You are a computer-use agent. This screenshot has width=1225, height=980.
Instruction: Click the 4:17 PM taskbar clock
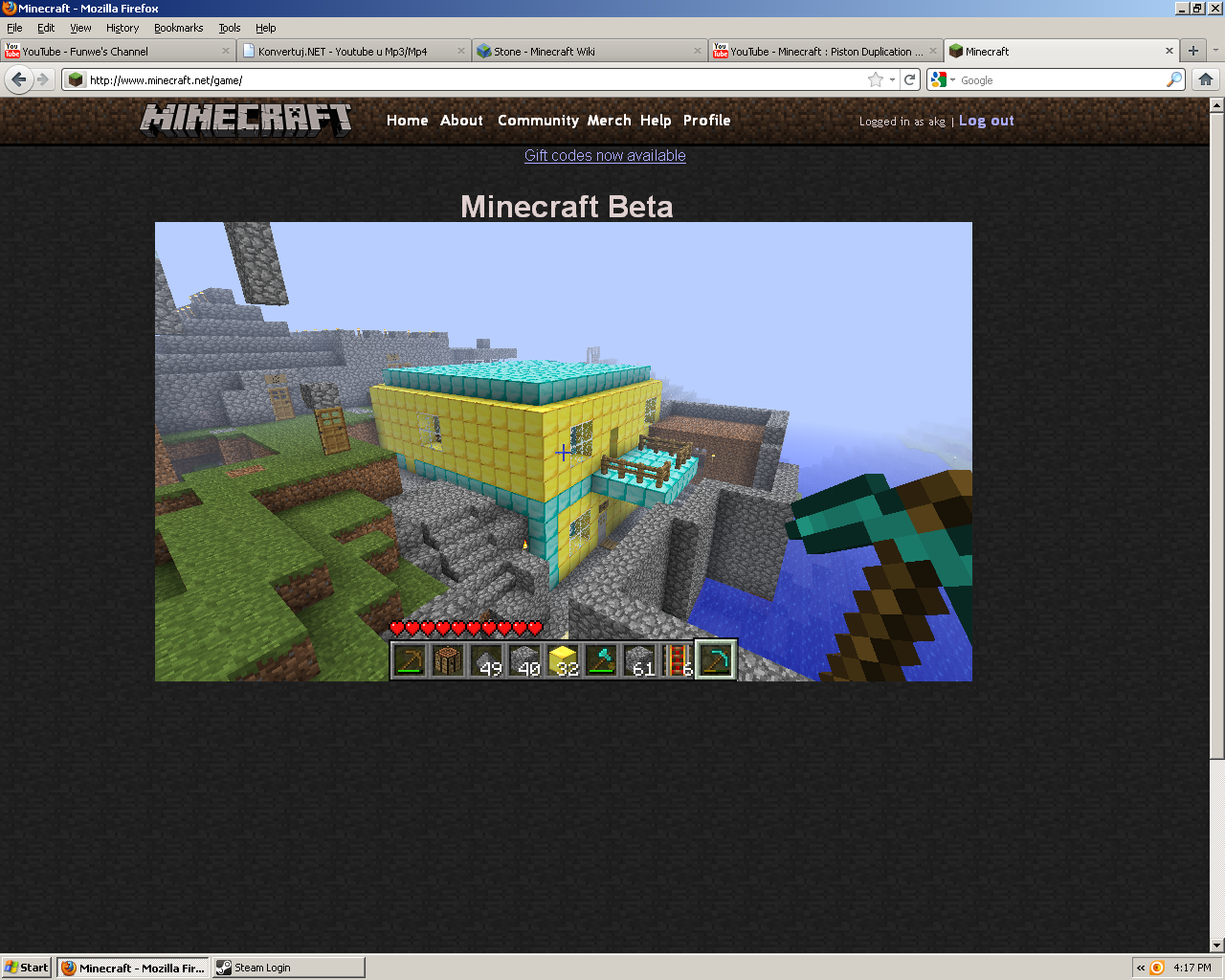pyautogui.click(x=1192, y=968)
